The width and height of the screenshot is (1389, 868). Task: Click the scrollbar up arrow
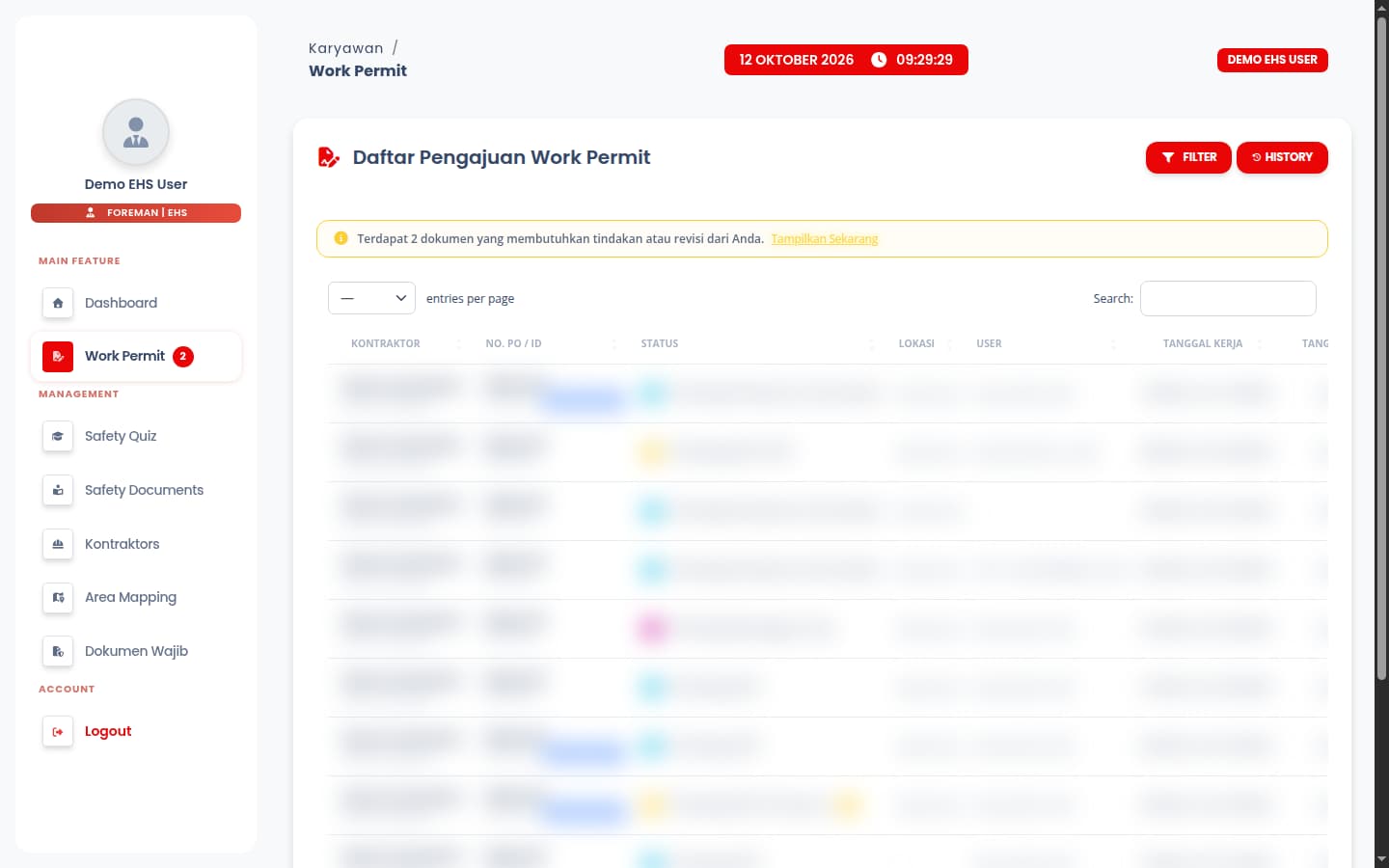tap(1381, 8)
